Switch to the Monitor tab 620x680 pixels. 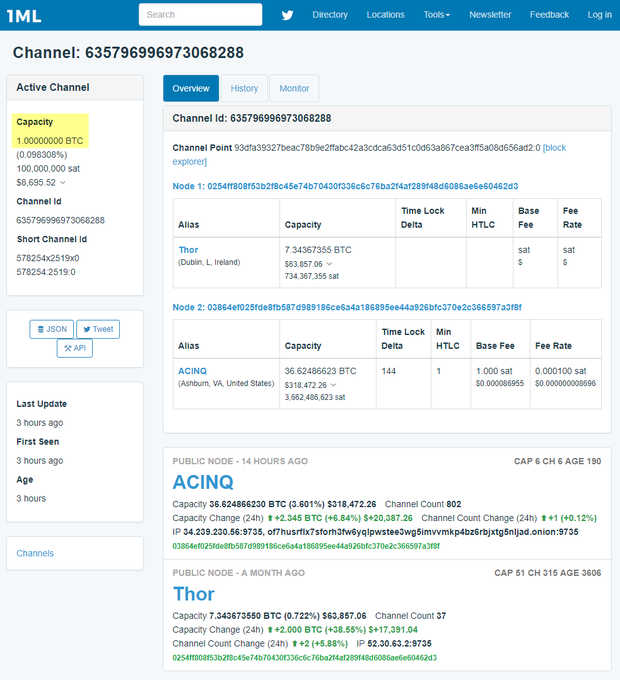pyautogui.click(x=294, y=88)
